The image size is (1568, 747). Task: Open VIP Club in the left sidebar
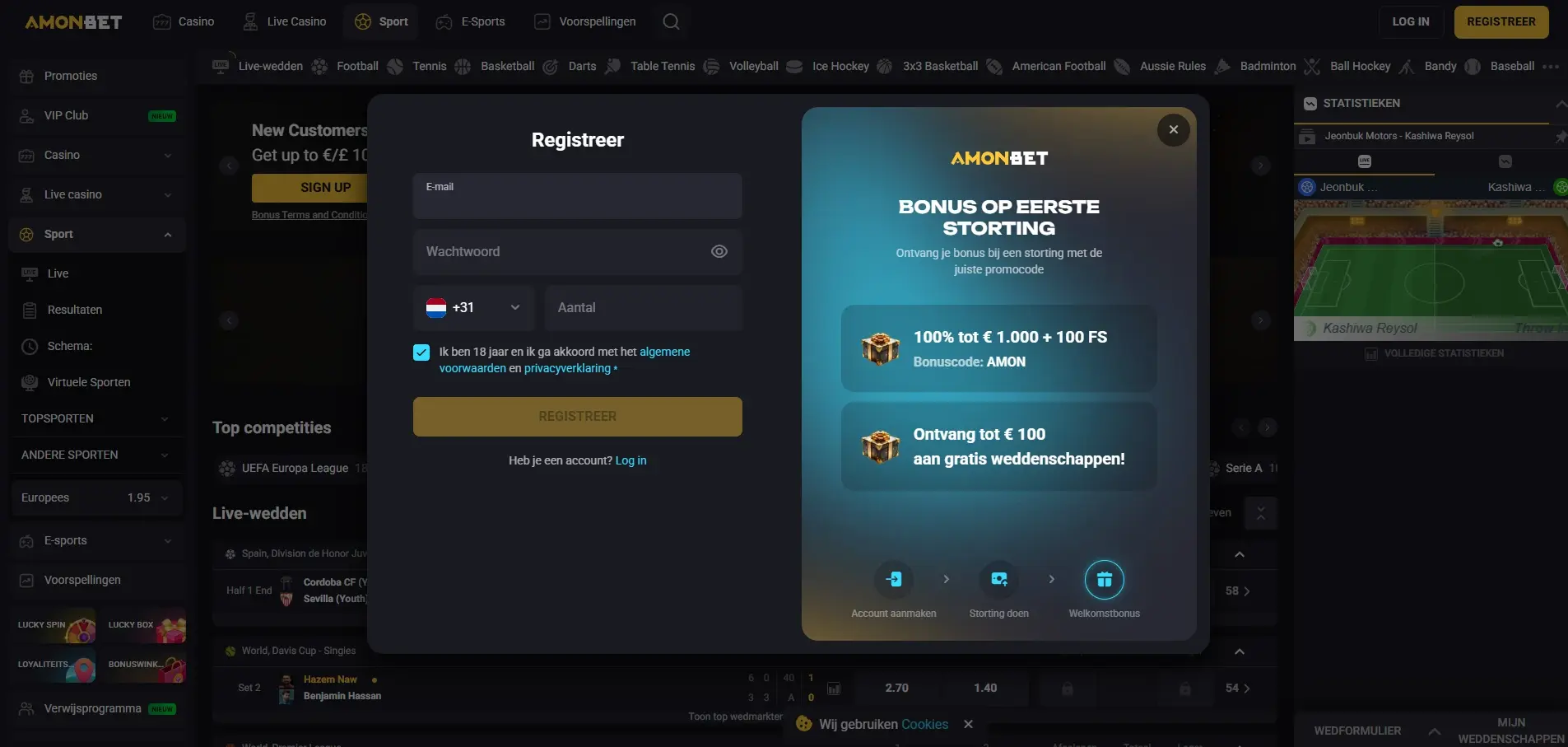point(97,115)
